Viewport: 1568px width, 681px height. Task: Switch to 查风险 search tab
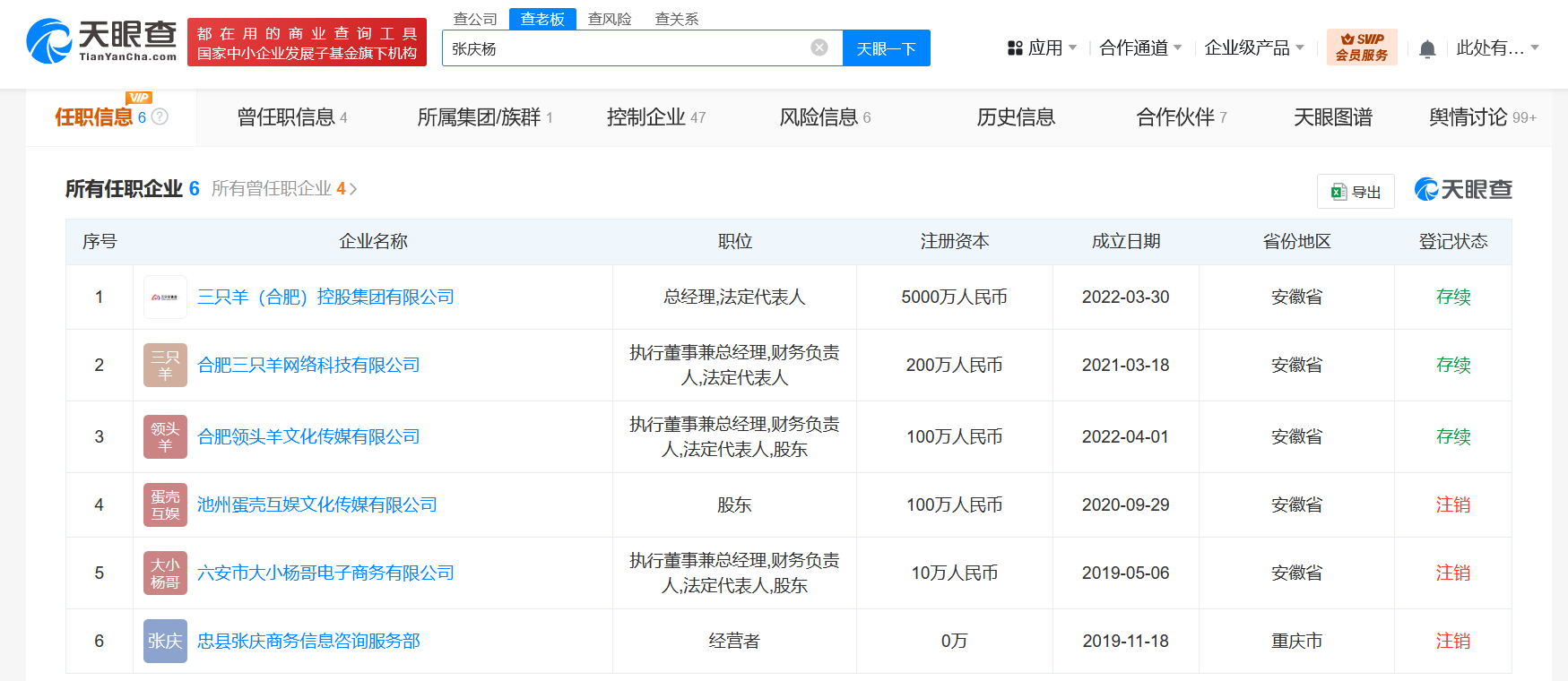tap(610, 19)
